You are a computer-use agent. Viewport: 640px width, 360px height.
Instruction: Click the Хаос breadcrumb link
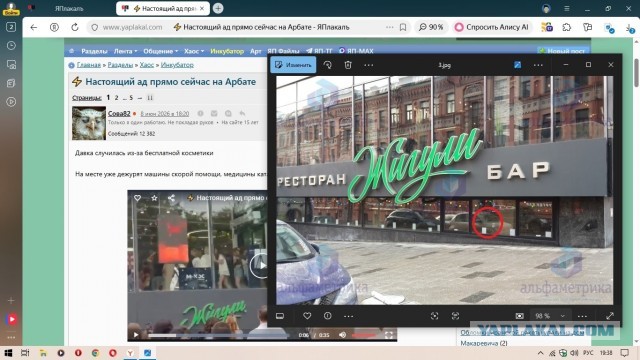pyautogui.click(x=147, y=65)
